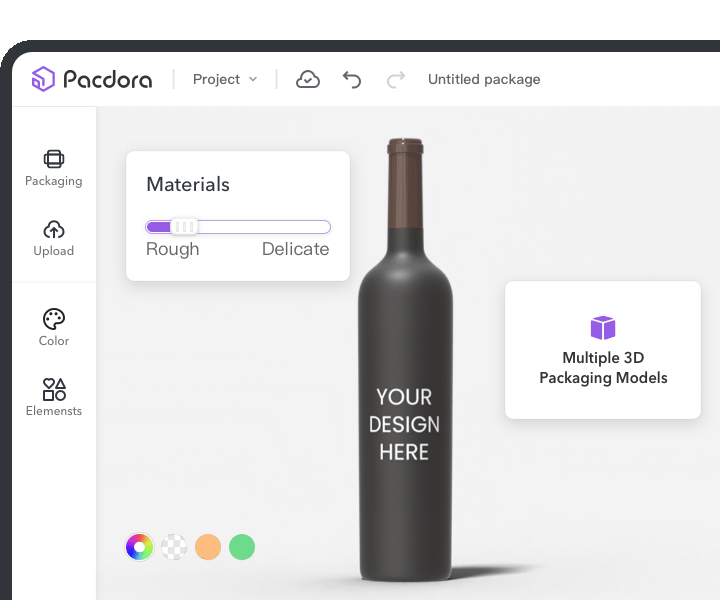Screen dimensions: 720x600
Task: Open the rainbow color wheel picker
Action: coord(139,547)
